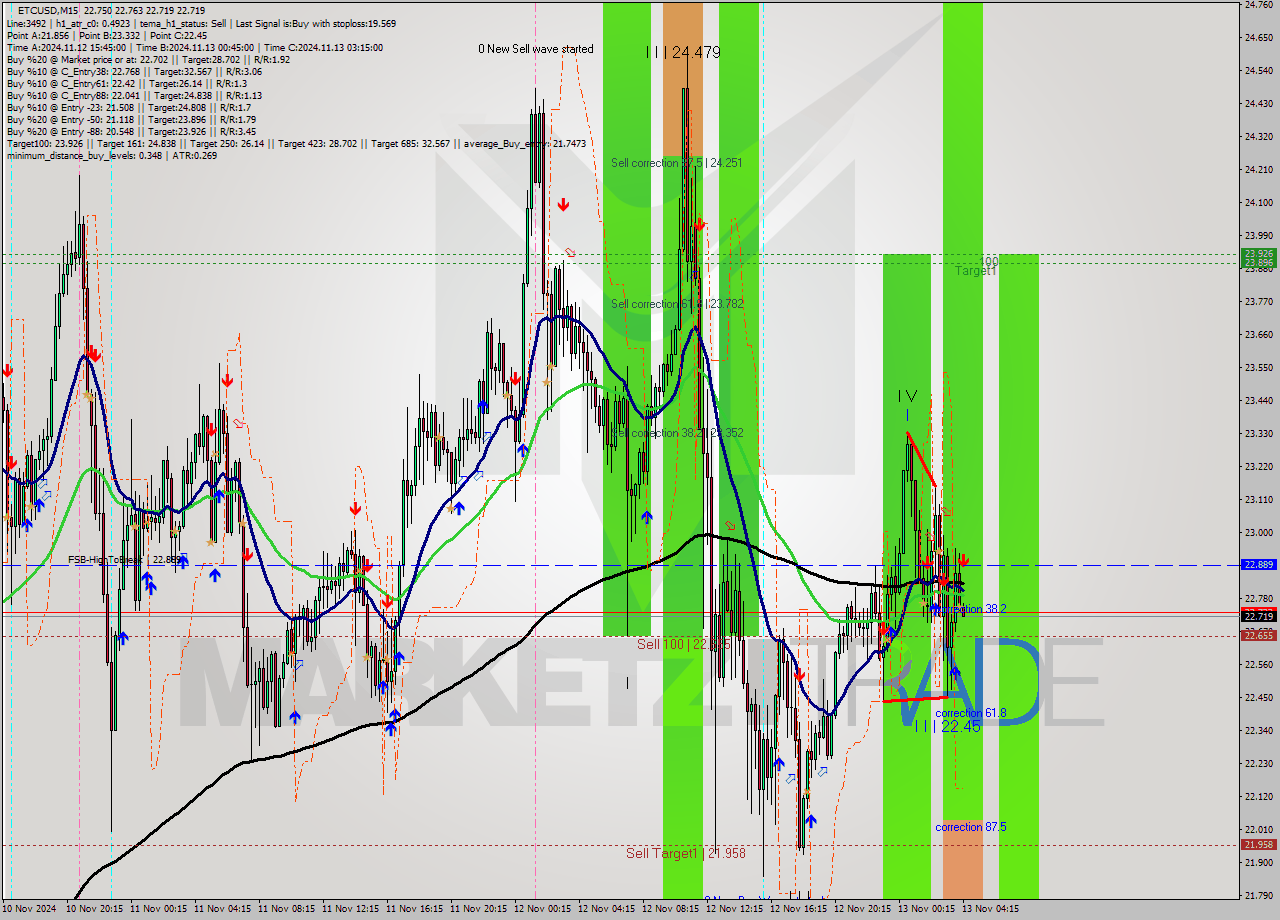Click the 24.100 value on price axis
The width and height of the screenshot is (1280, 920).
[x=1258, y=203]
